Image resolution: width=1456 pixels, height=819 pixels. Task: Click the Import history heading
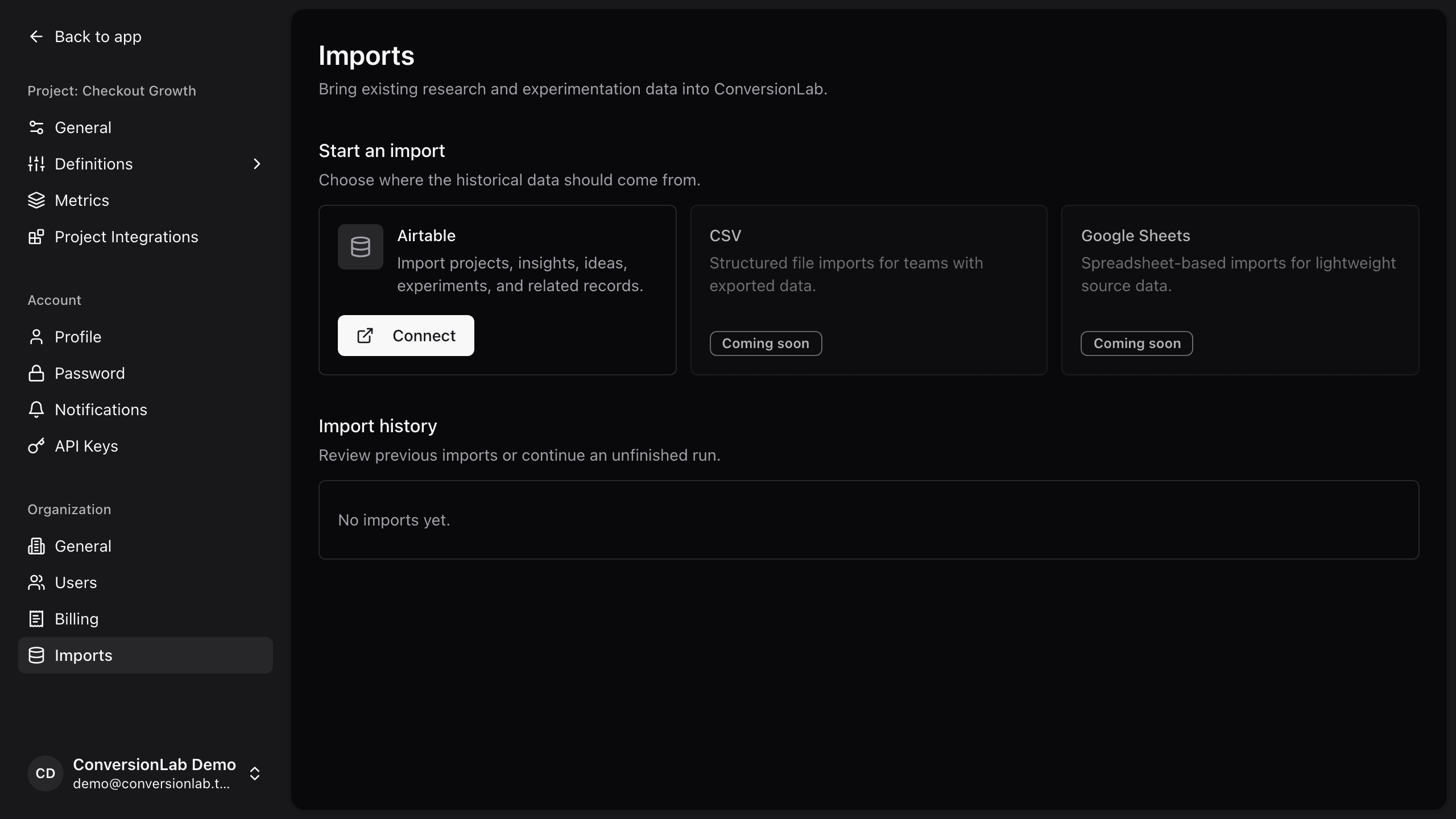[x=378, y=426]
